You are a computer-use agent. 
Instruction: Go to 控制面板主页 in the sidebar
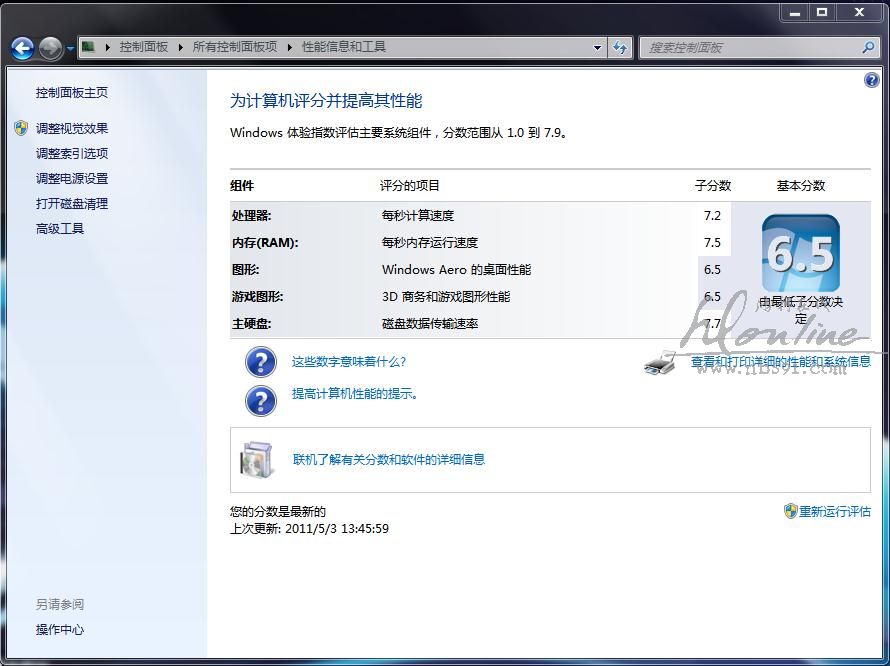coord(72,93)
